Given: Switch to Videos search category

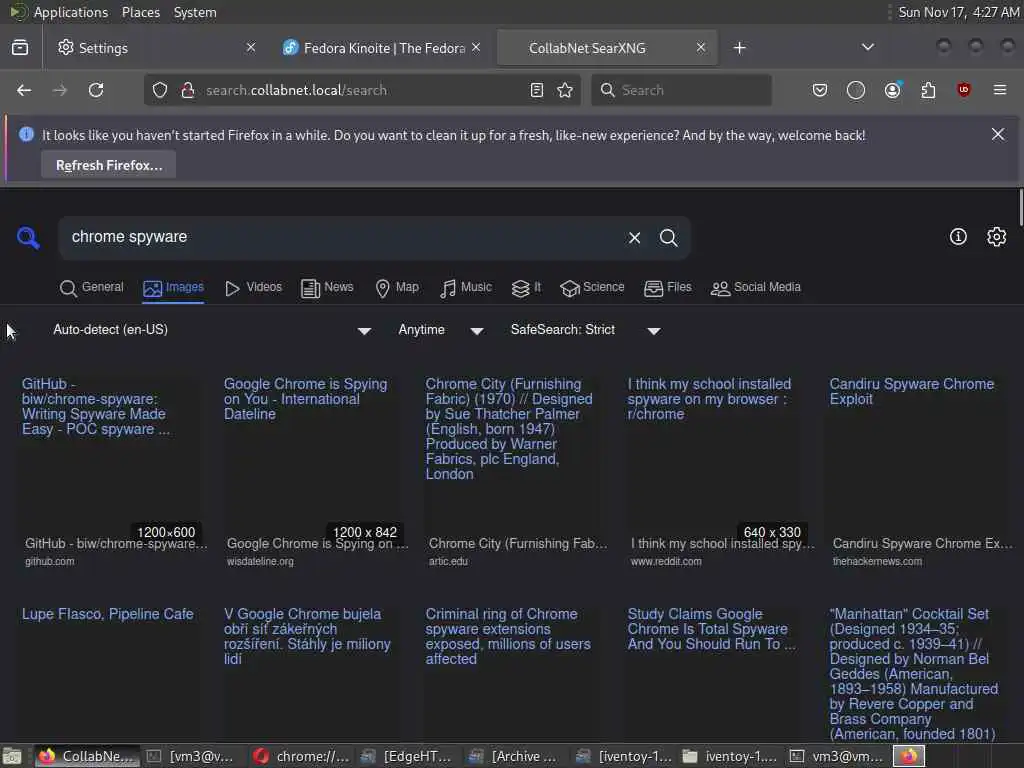Looking at the screenshot, I should (x=253, y=287).
